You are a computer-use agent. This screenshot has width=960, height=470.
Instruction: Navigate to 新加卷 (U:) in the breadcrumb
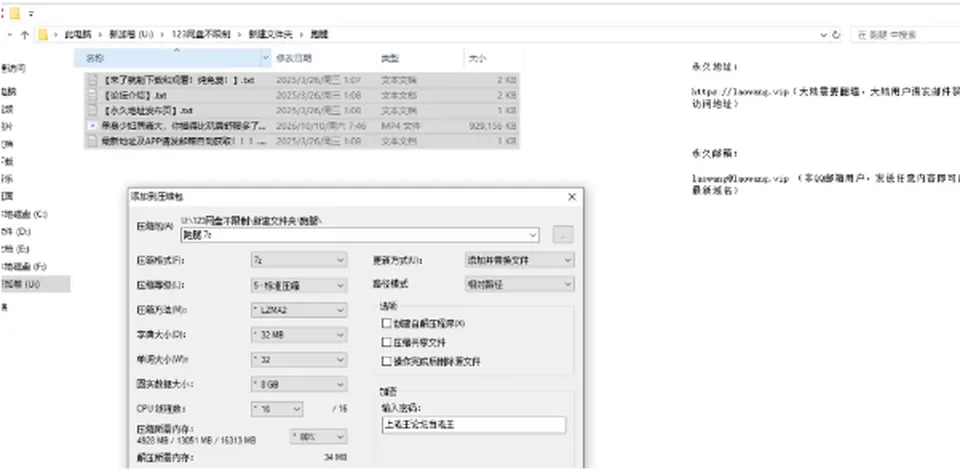(x=130, y=35)
